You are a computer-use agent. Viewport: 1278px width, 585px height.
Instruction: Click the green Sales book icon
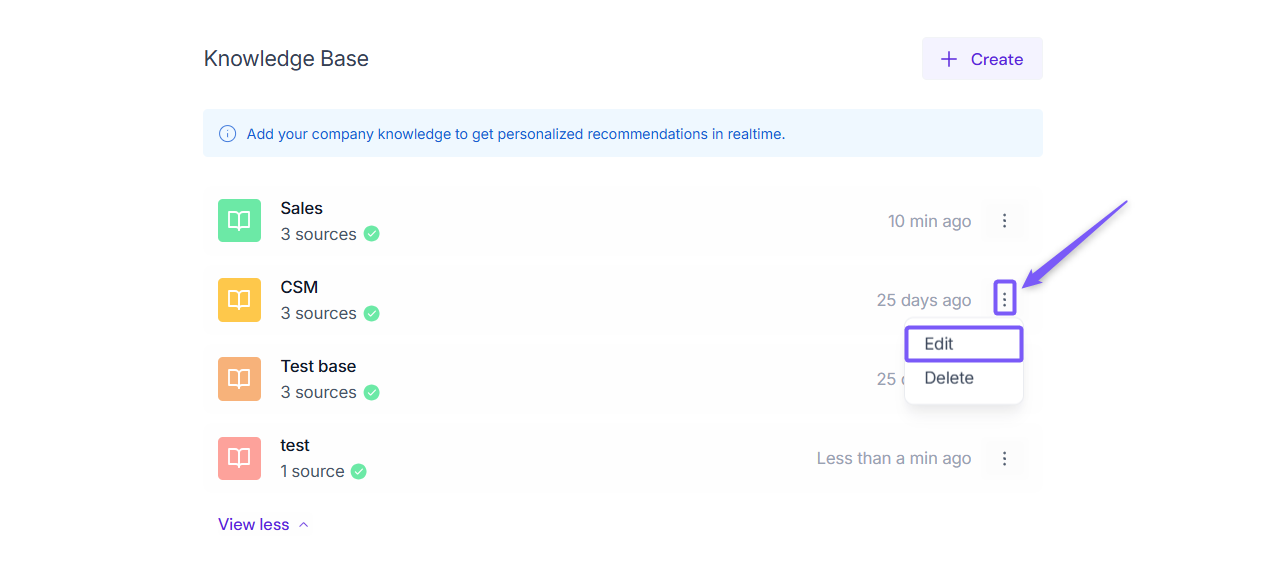239,221
